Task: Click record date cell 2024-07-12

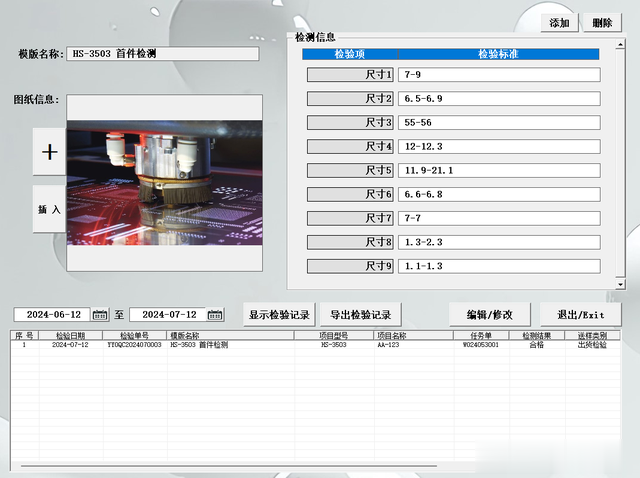Action: click(70, 345)
